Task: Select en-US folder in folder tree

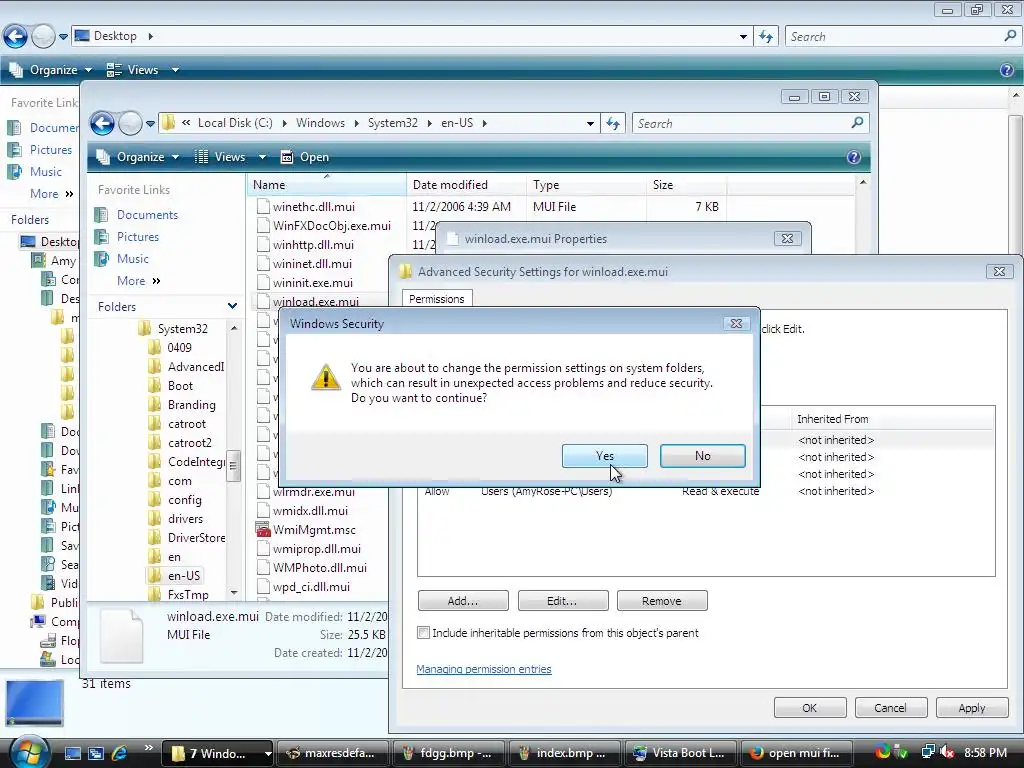Action: (184, 575)
